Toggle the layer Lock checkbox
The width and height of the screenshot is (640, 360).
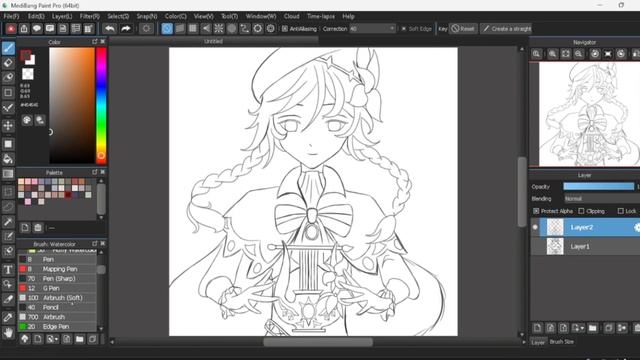620,211
